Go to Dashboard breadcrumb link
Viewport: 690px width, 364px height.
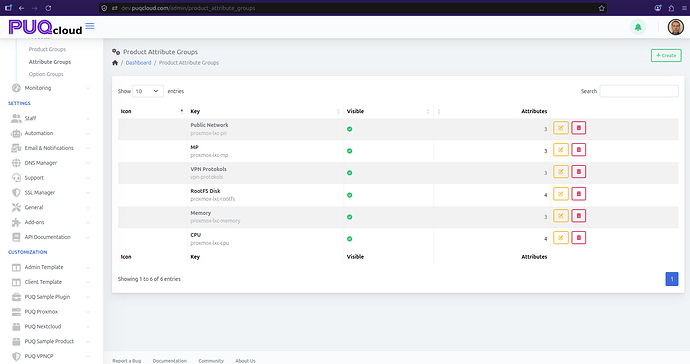pos(138,63)
